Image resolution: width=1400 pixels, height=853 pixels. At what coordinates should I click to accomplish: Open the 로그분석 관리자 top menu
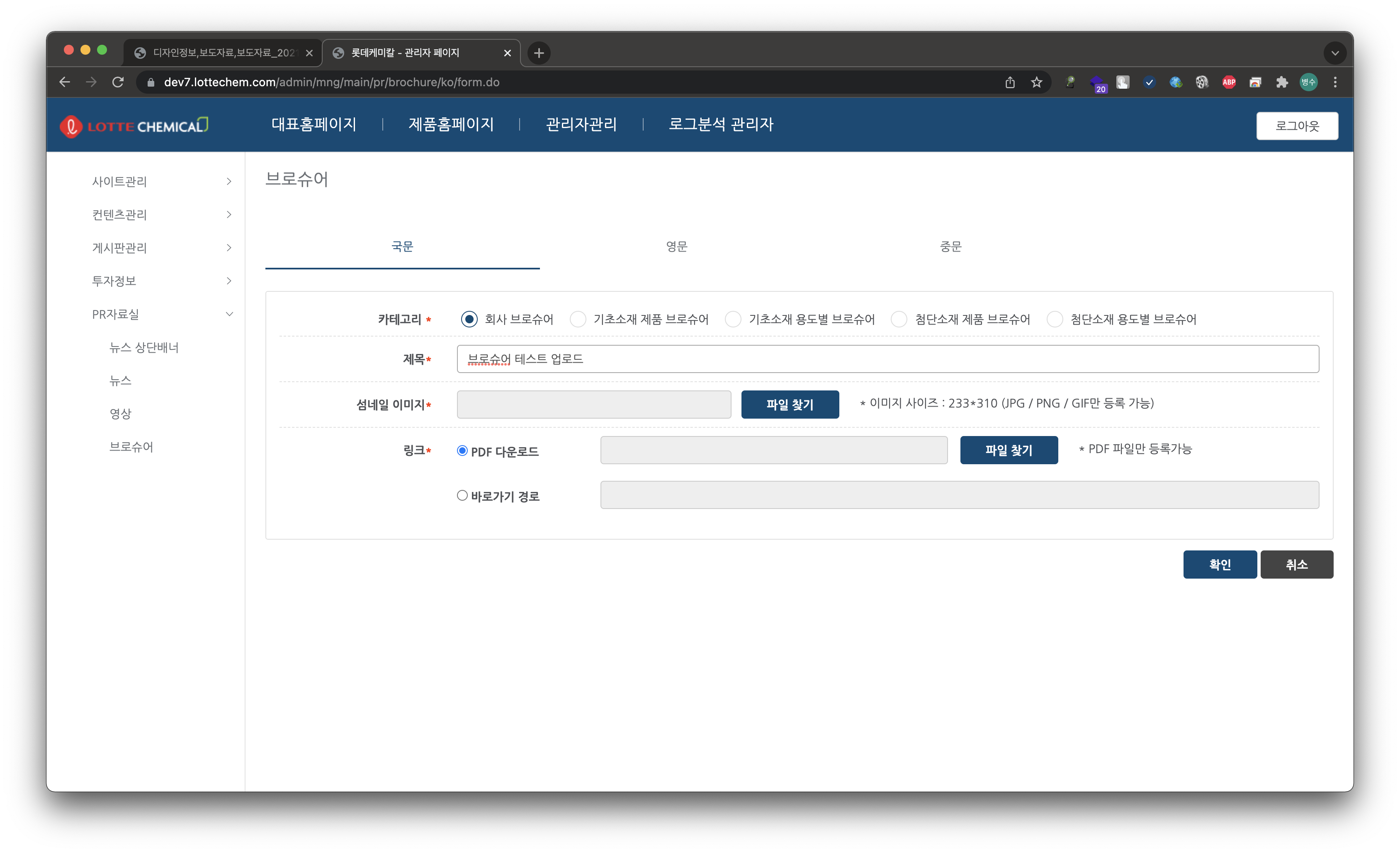(720, 124)
